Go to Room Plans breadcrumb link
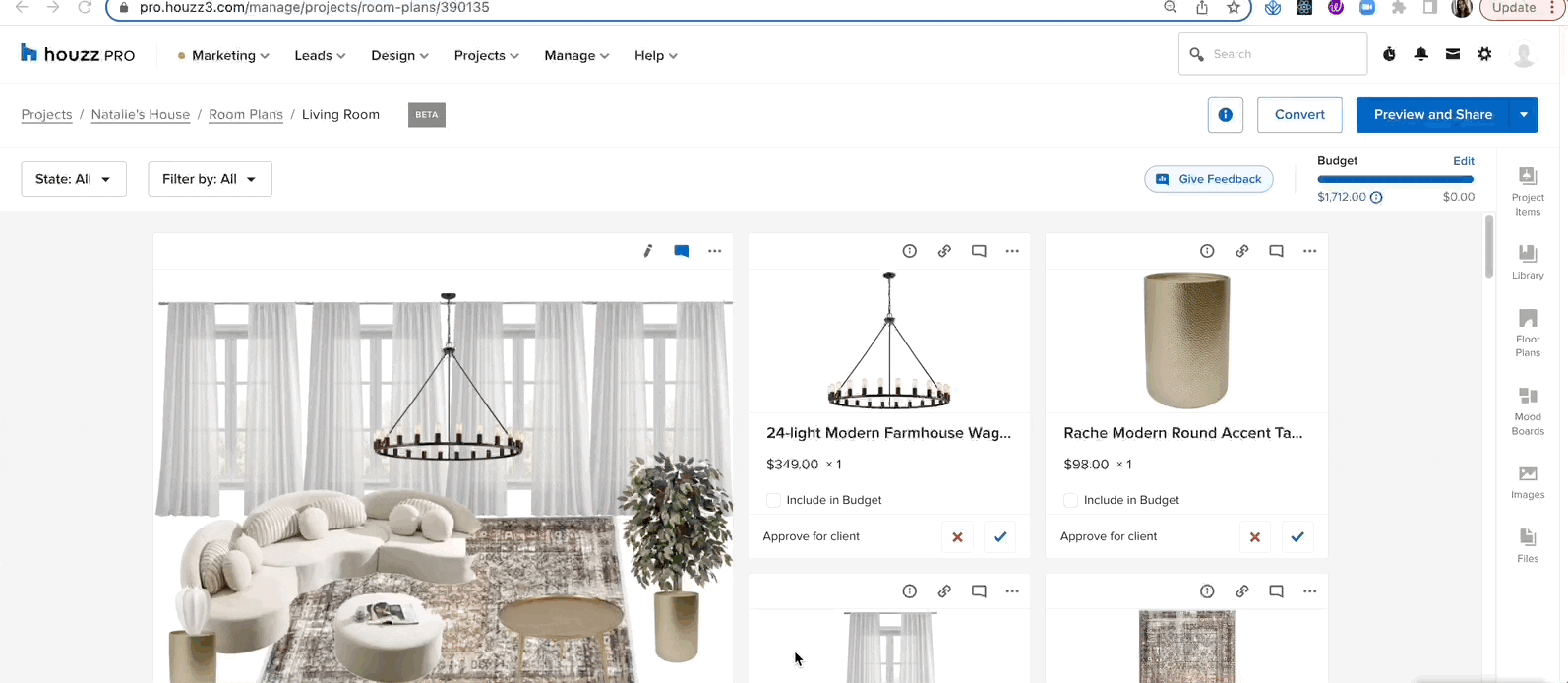This screenshot has width=1568, height=683. point(246,115)
